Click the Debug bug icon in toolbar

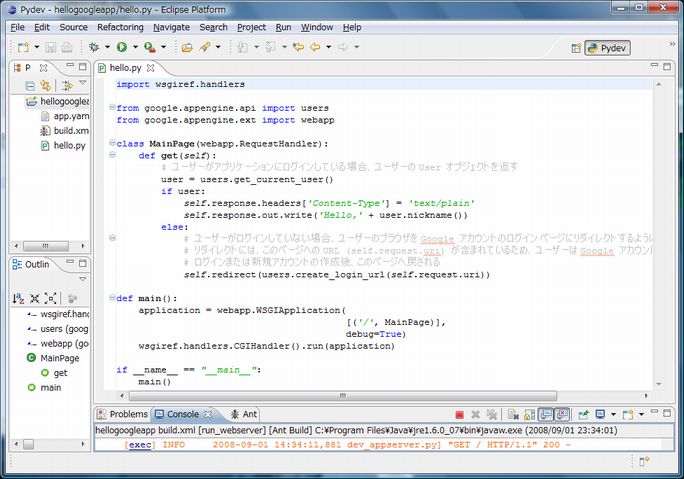tap(95, 47)
